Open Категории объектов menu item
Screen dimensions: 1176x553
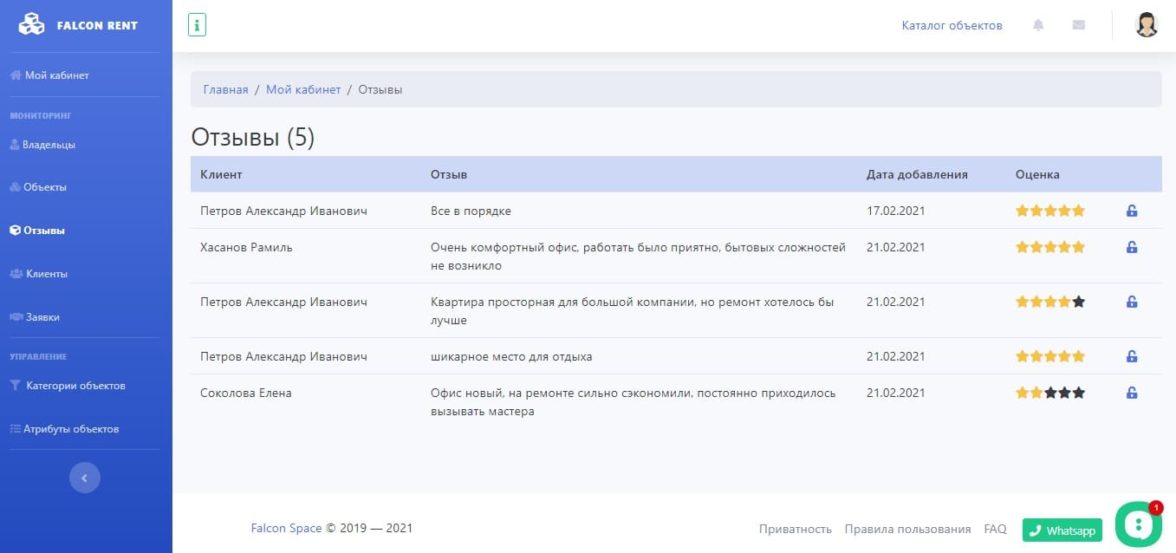(x=76, y=386)
